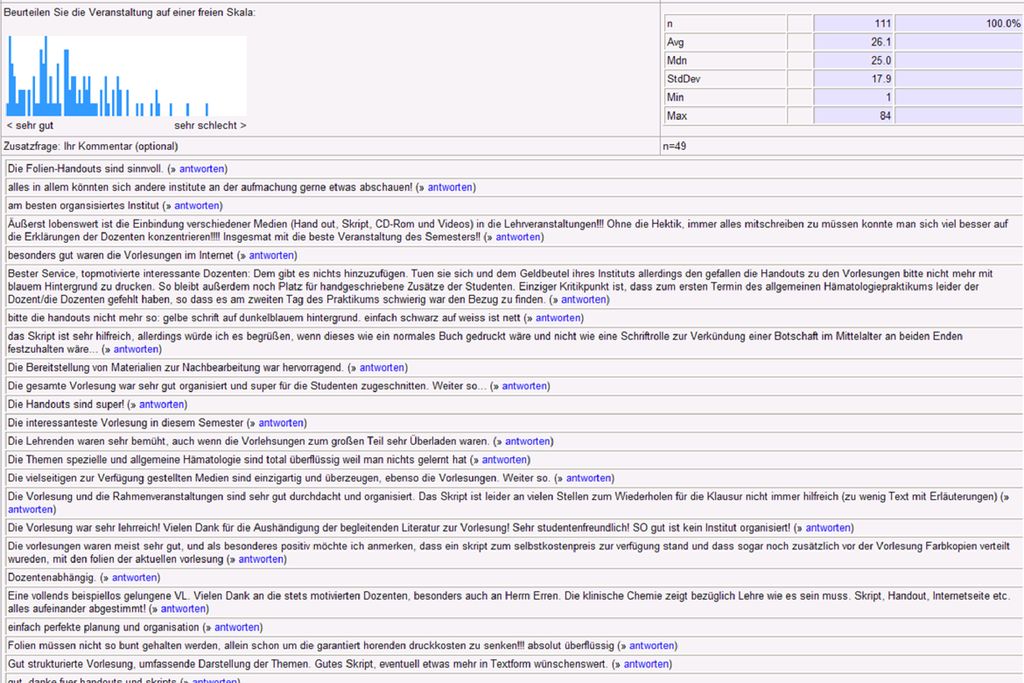Reply to 'Gut strukturierte Vorlesung' comment
The height and width of the screenshot is (683, 1024).
tap(646, 663)
